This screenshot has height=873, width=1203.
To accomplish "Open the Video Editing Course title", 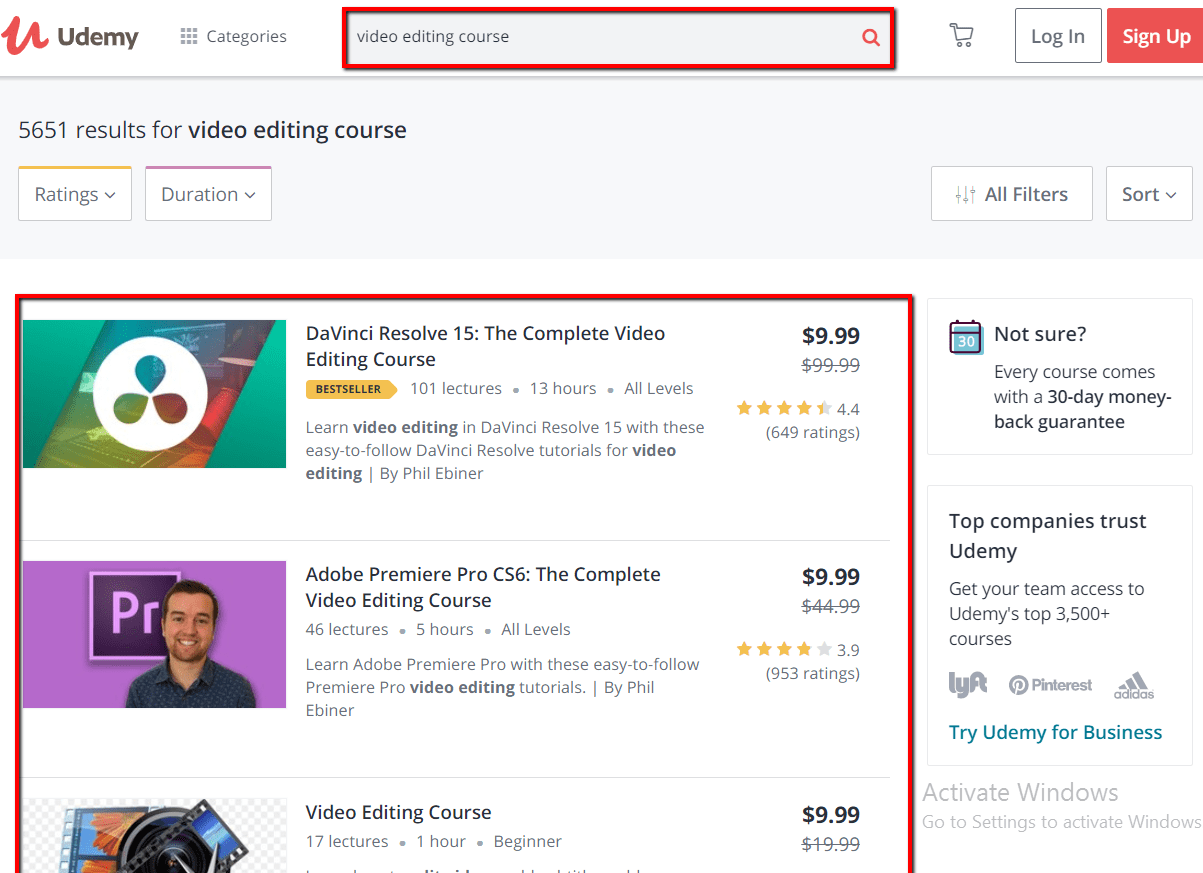I will pos(398,812).
